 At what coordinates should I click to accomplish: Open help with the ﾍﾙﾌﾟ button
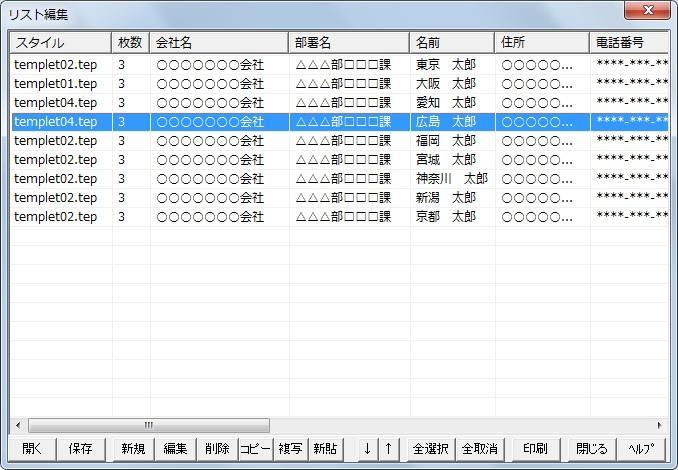click(x=641, y=449)
